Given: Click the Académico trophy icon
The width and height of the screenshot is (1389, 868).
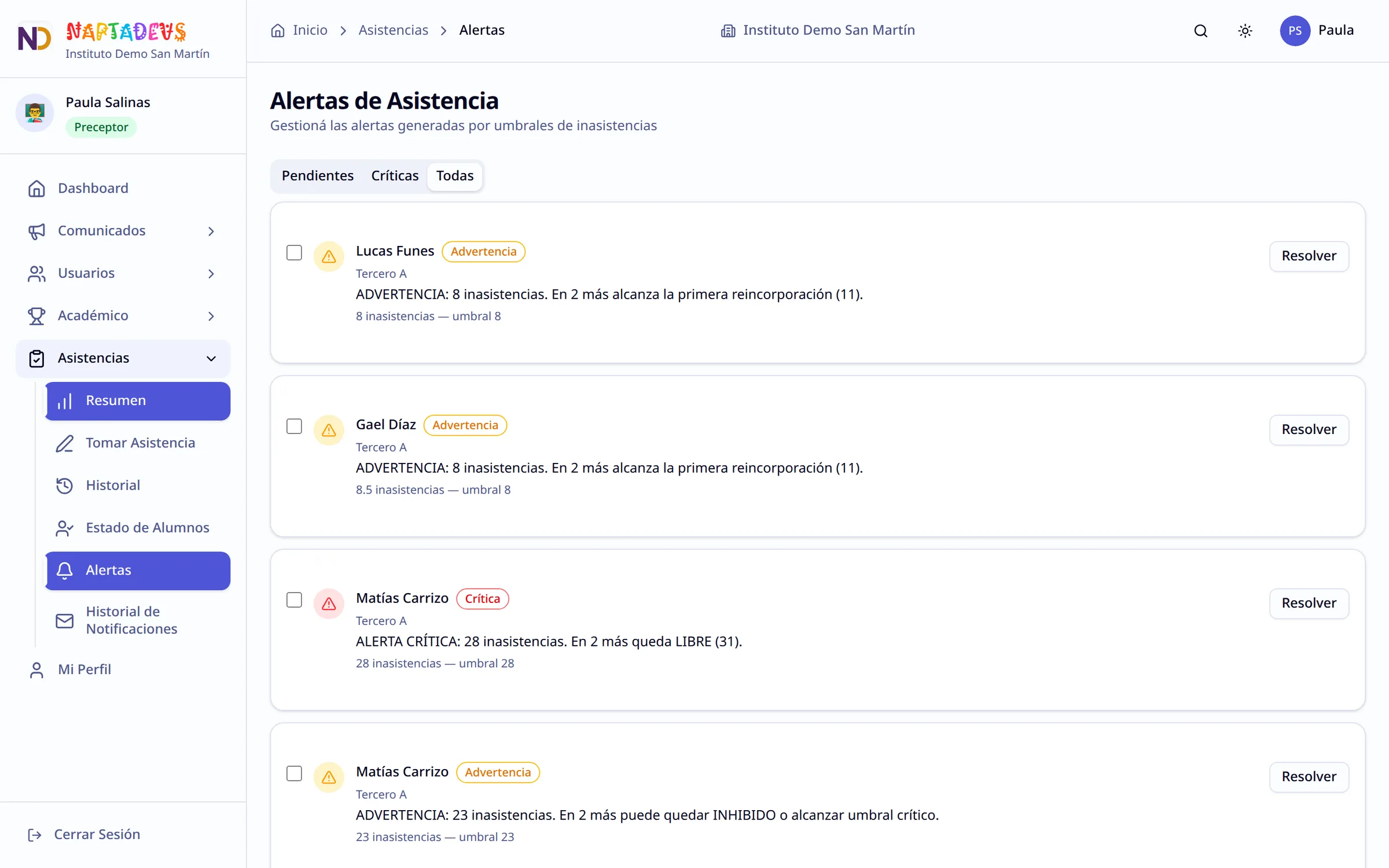Looking at the screenshot, I should coord(36,316).
